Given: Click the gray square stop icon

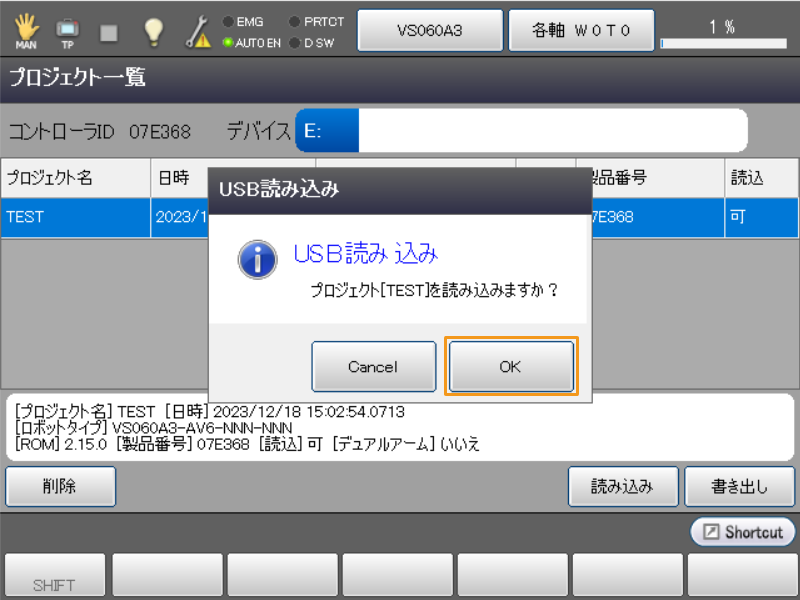Looking at the screenshot, I should click(109, 33).
